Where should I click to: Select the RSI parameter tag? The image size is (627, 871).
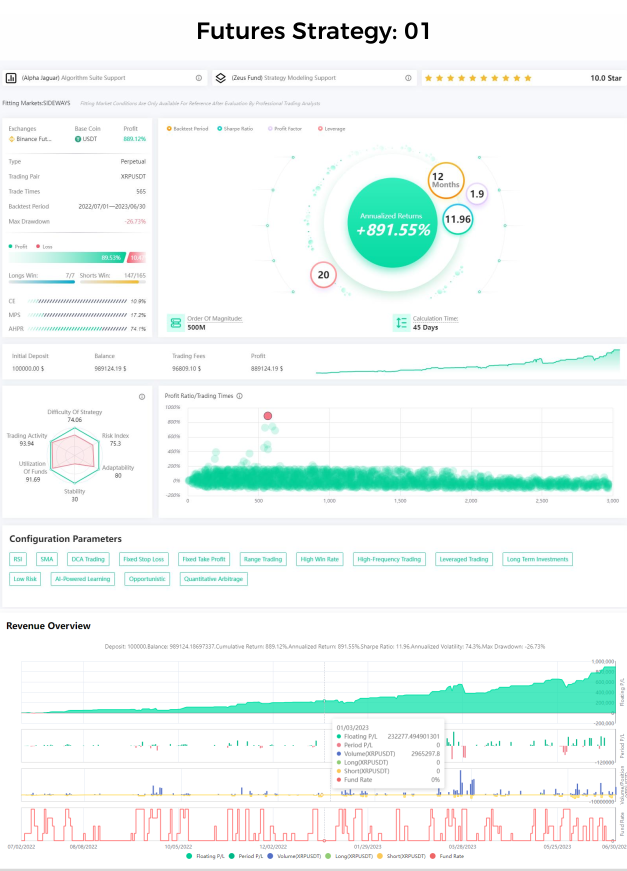[x=18, y=559]
